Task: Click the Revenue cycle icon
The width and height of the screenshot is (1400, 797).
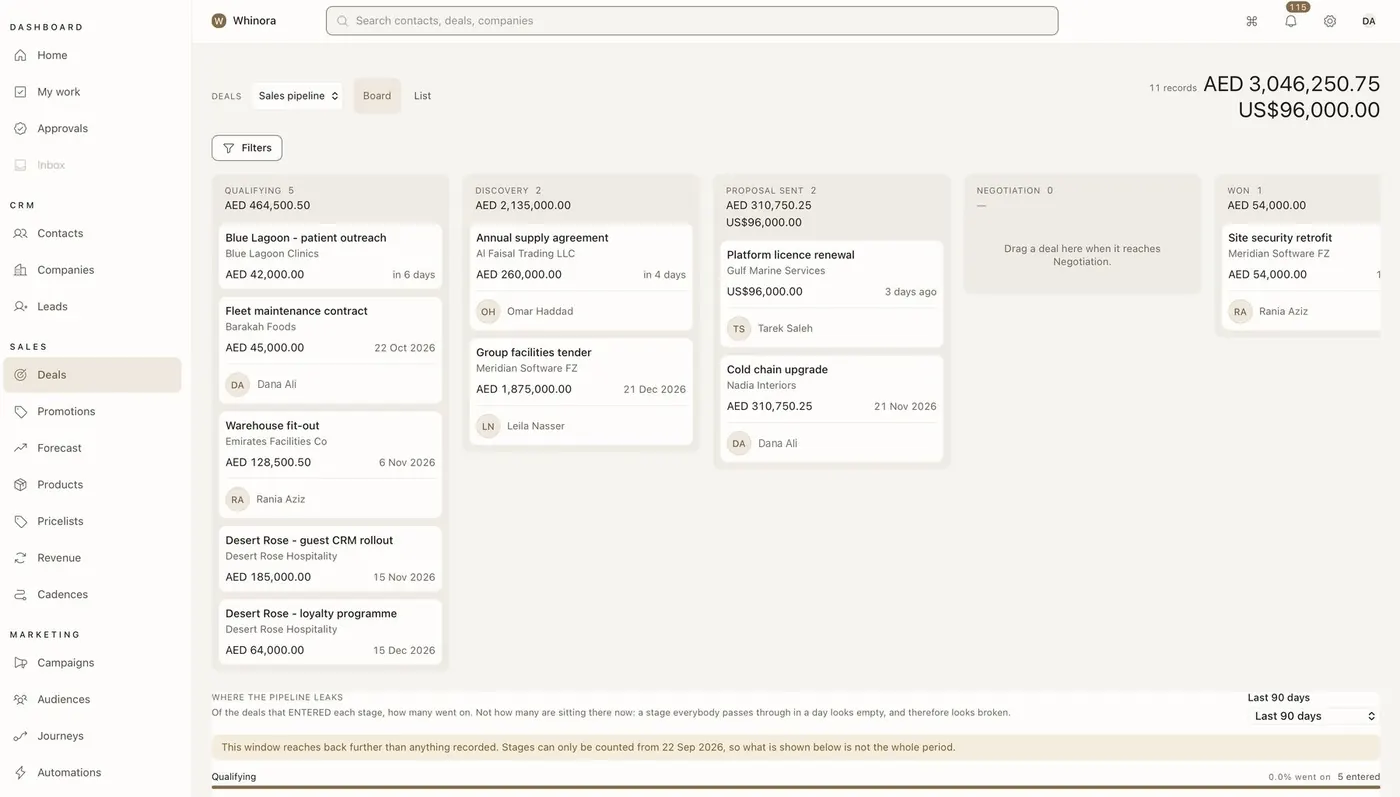Action: coord(20,558)
